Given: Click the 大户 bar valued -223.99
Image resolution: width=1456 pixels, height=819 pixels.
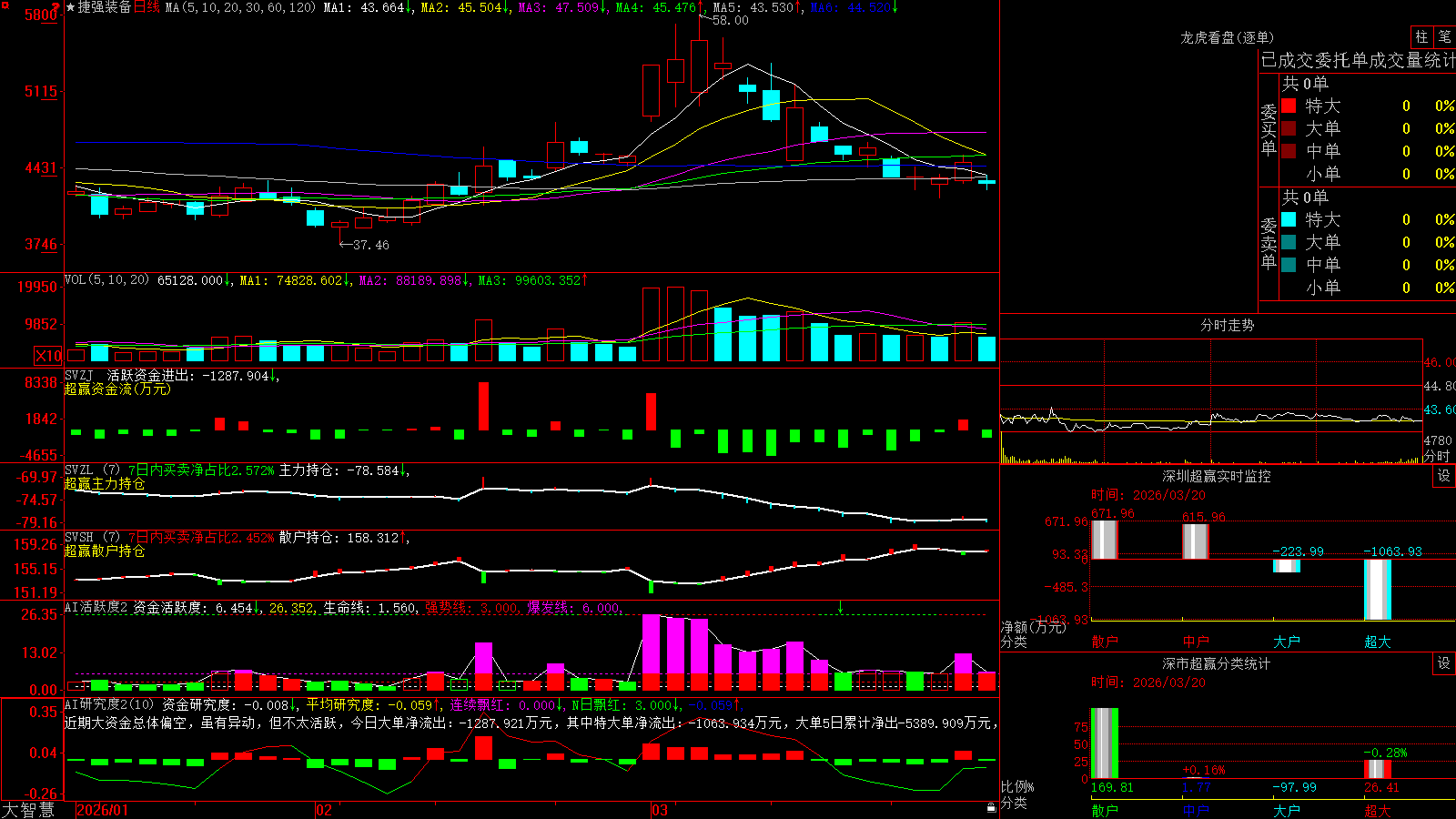Looking at the screenshot, I should tap(1287, 566).
